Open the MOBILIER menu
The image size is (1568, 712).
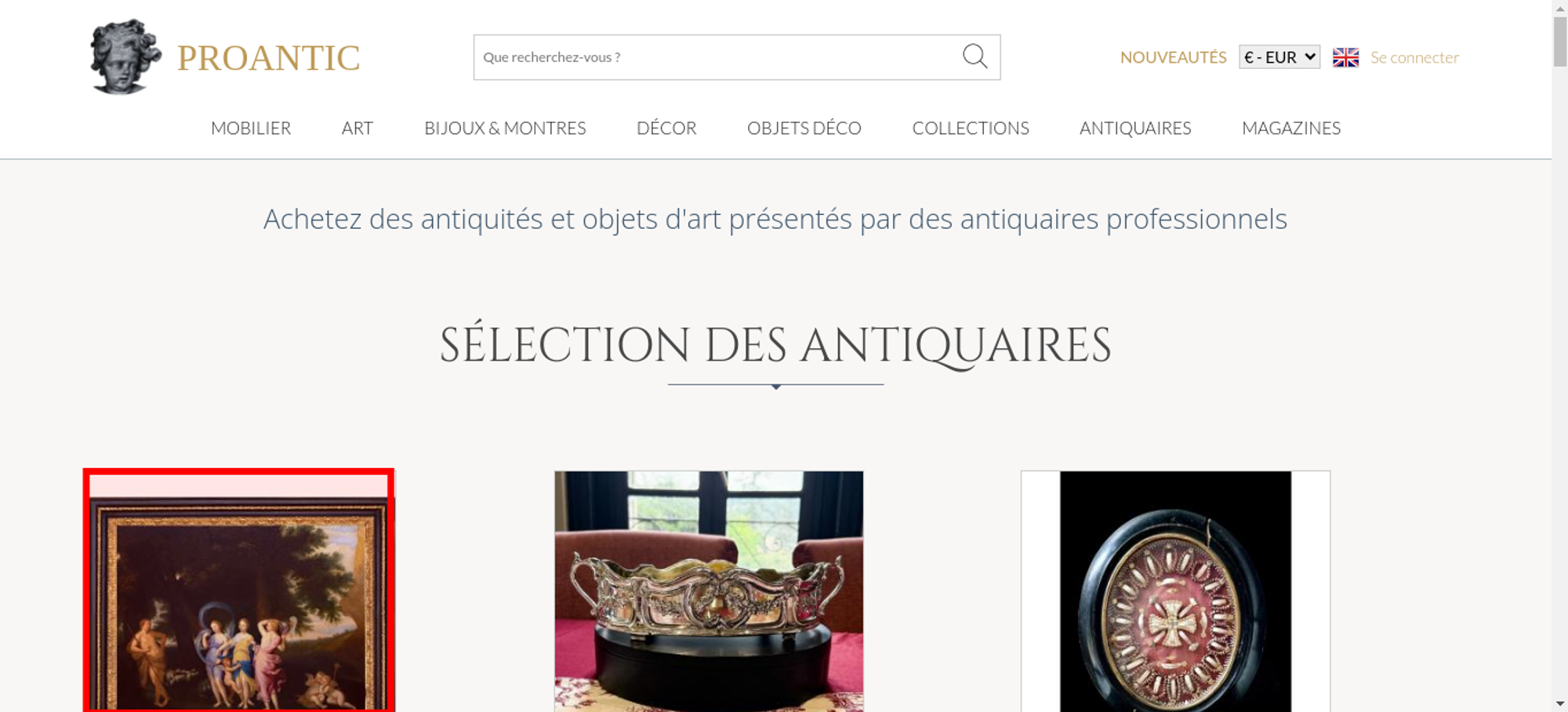[x=251, y=128]
